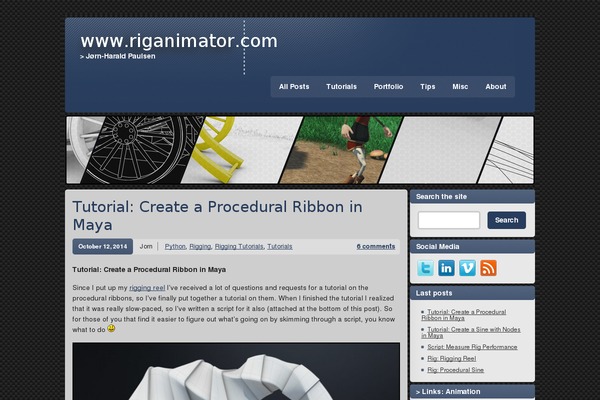
Task: Go to the Tutorials menu item
Action: (341, 87)
